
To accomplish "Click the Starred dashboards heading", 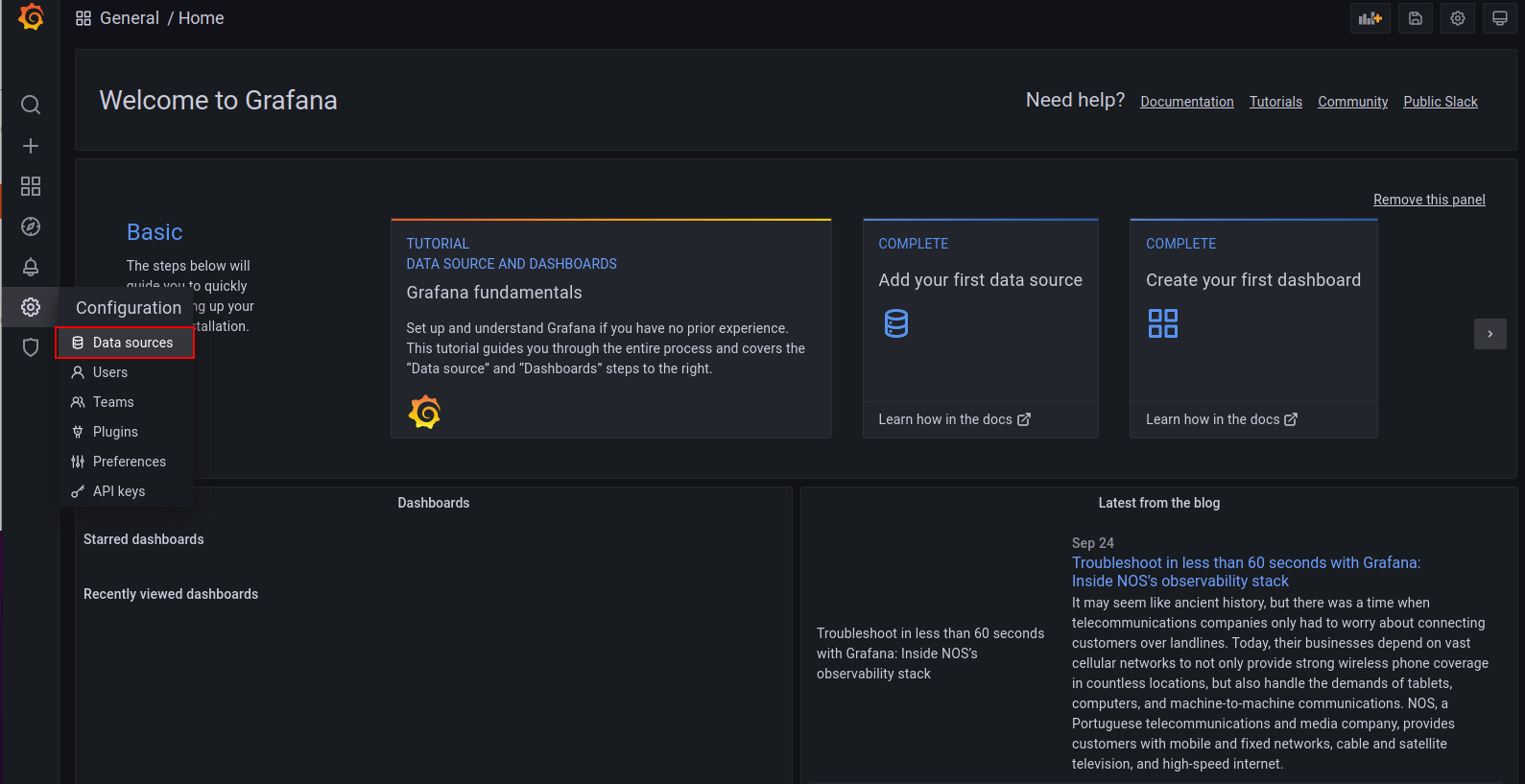I will [x=144, y=539].
